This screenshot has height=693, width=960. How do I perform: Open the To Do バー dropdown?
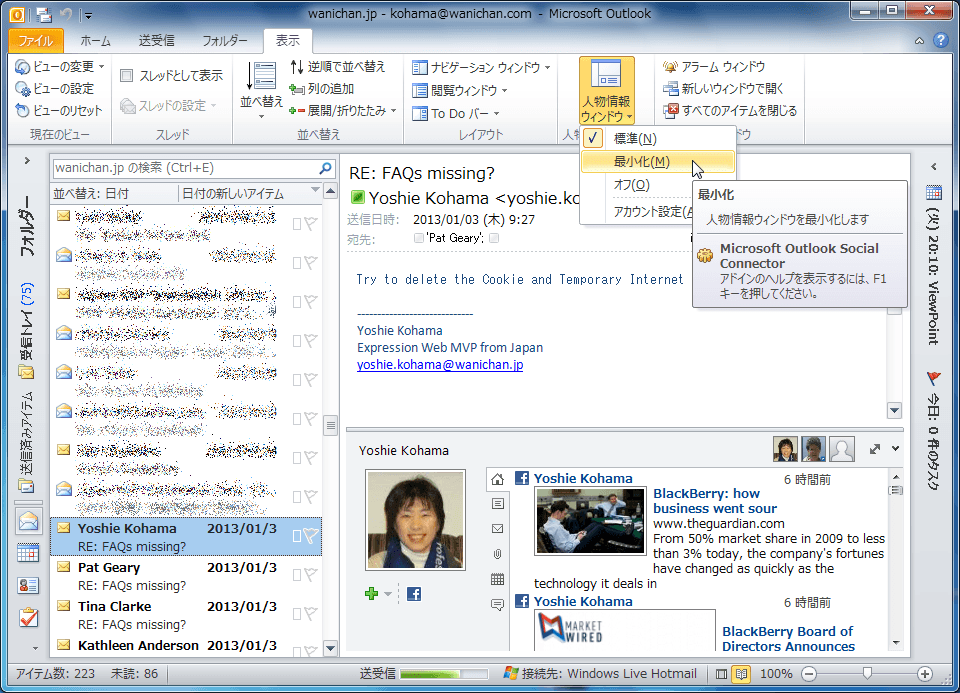[456, 113]
